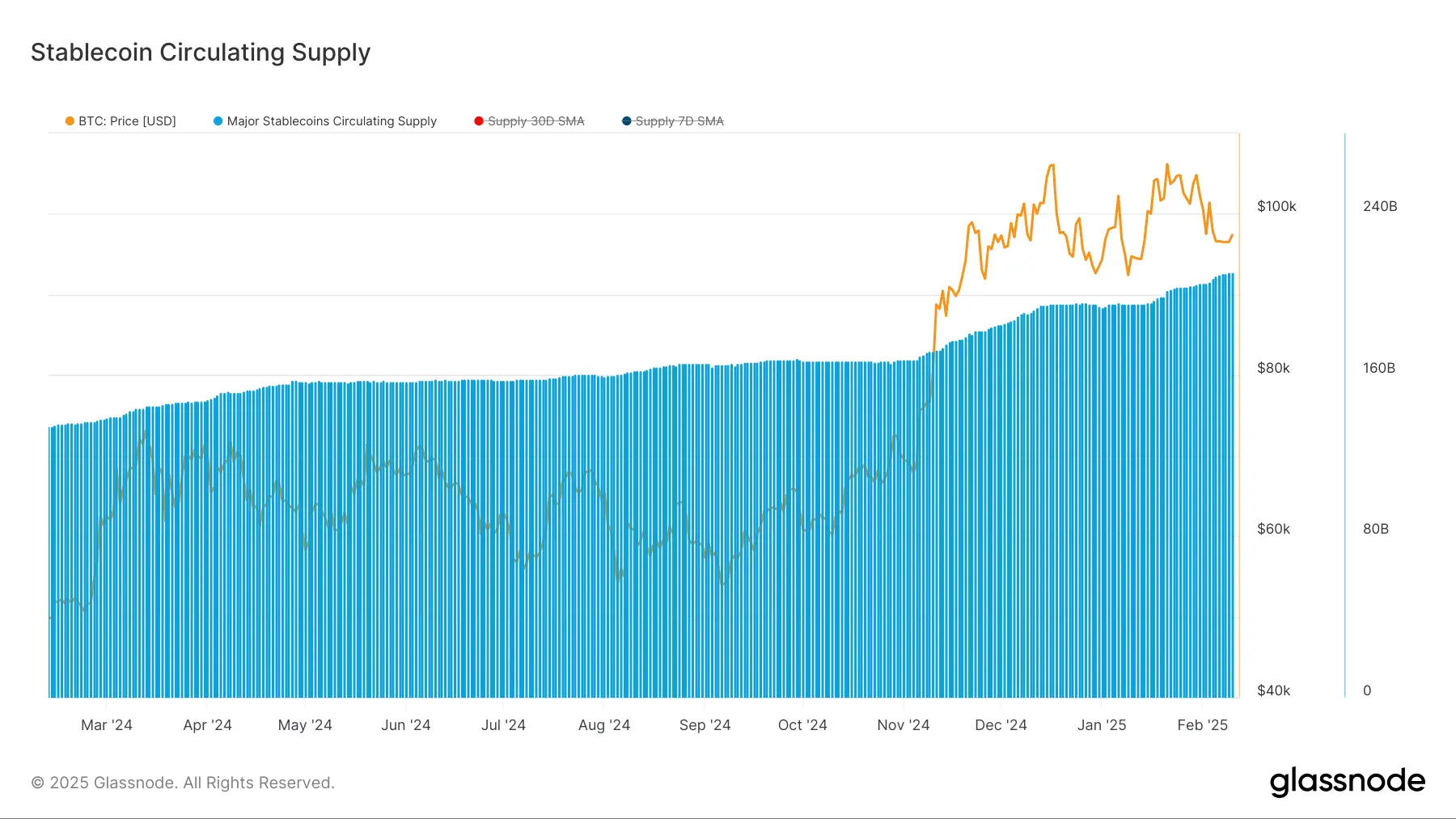Screen dimensions: 1456x819
Task: Click the BTC price peak in December
Action: pyautogui.click(x=1052, y=166)
